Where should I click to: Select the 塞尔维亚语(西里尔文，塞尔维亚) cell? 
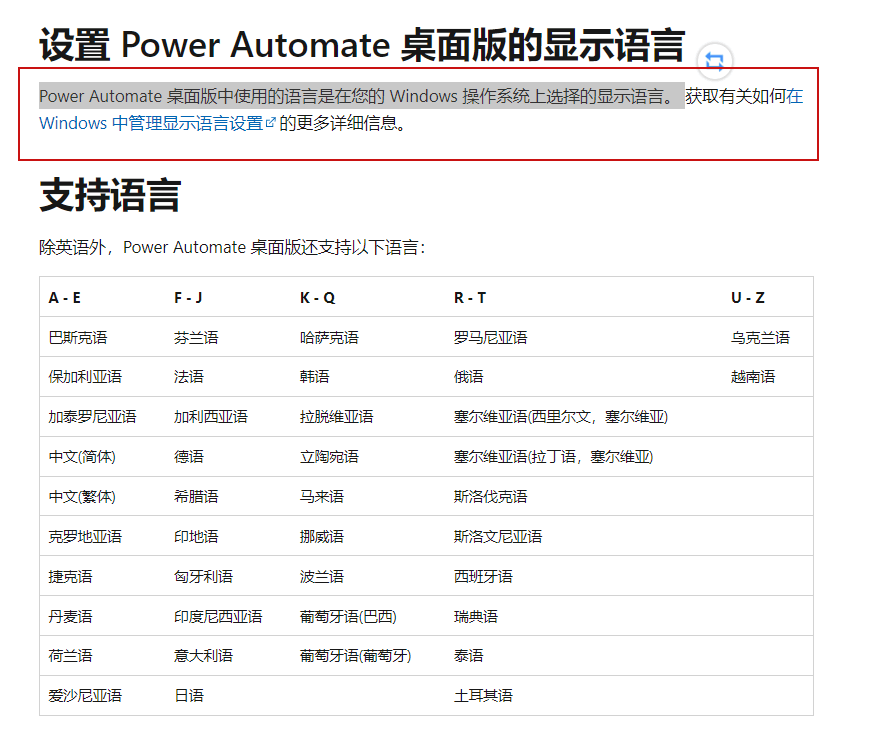point(561,417)
